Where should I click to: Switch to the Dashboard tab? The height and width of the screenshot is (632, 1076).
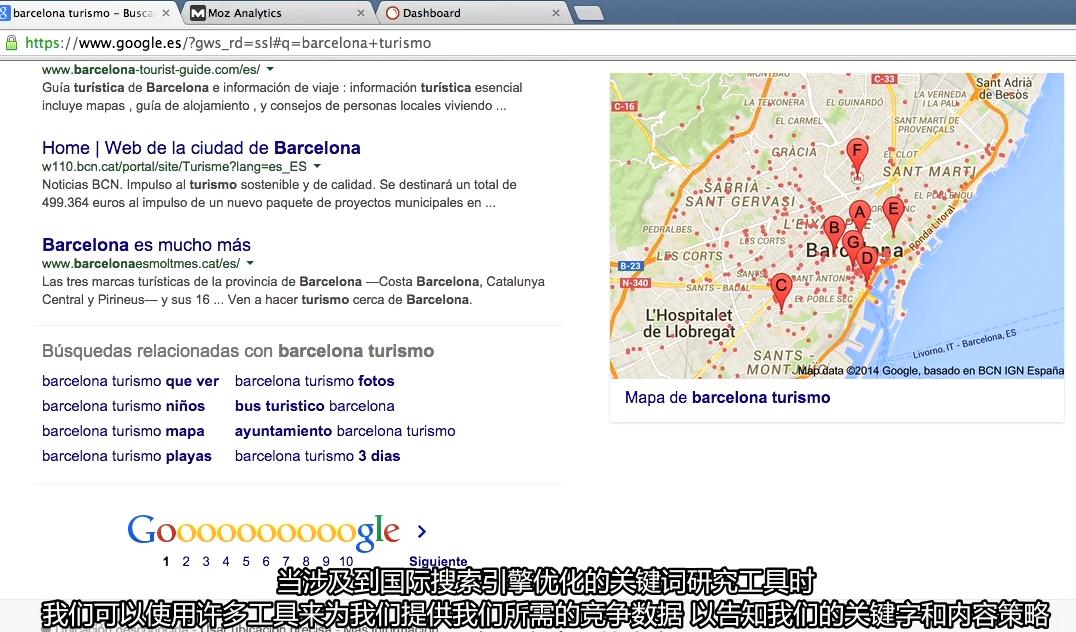click(x=475, y=13)
